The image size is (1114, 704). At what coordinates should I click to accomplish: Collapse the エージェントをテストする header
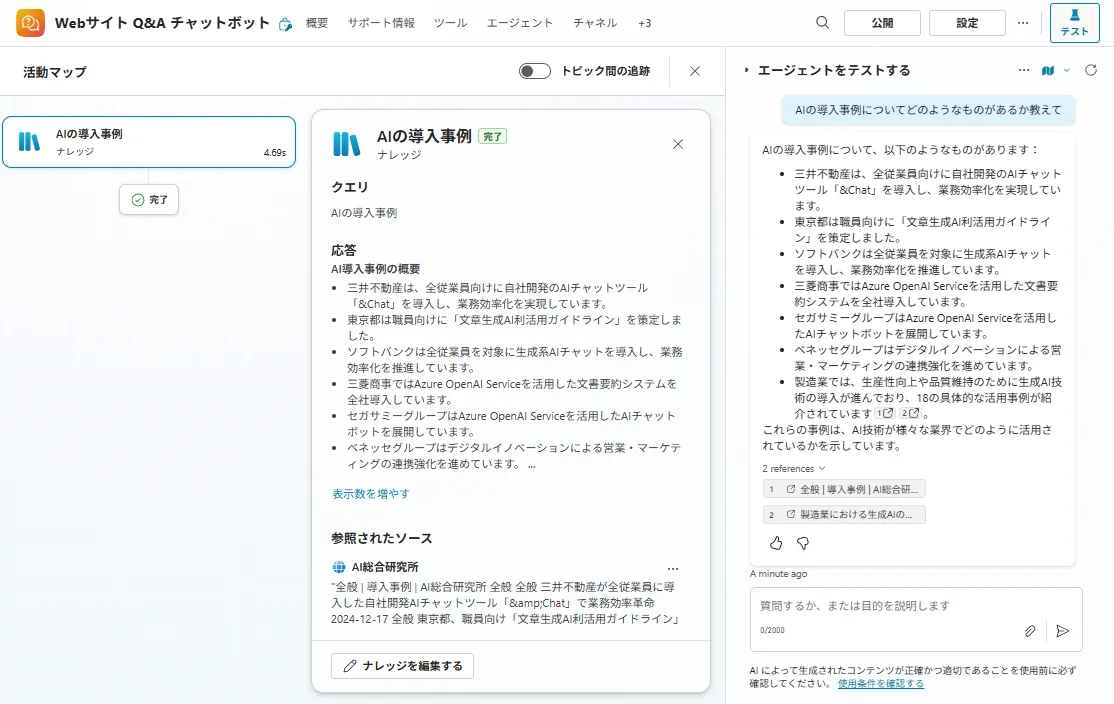[745, 70]
